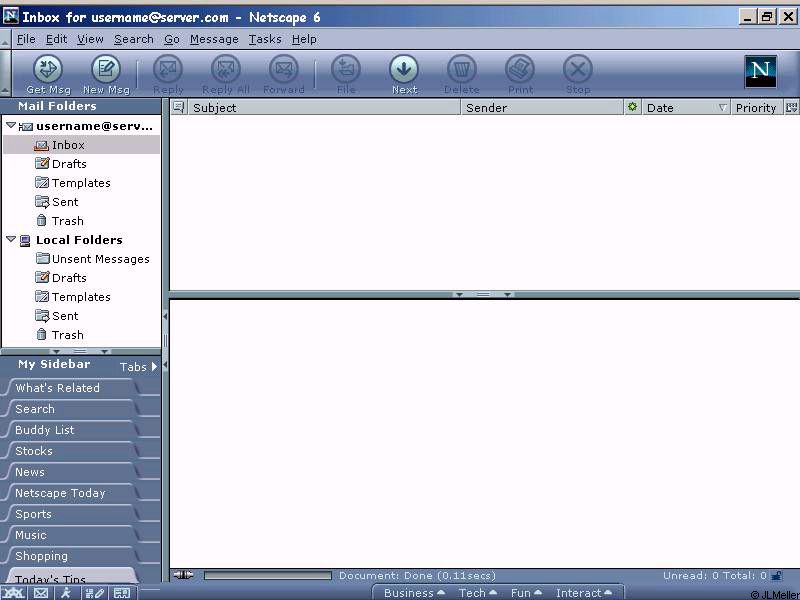800x600 pixels.
Task: Sort messages by Sender column
Action: [543, 107]
